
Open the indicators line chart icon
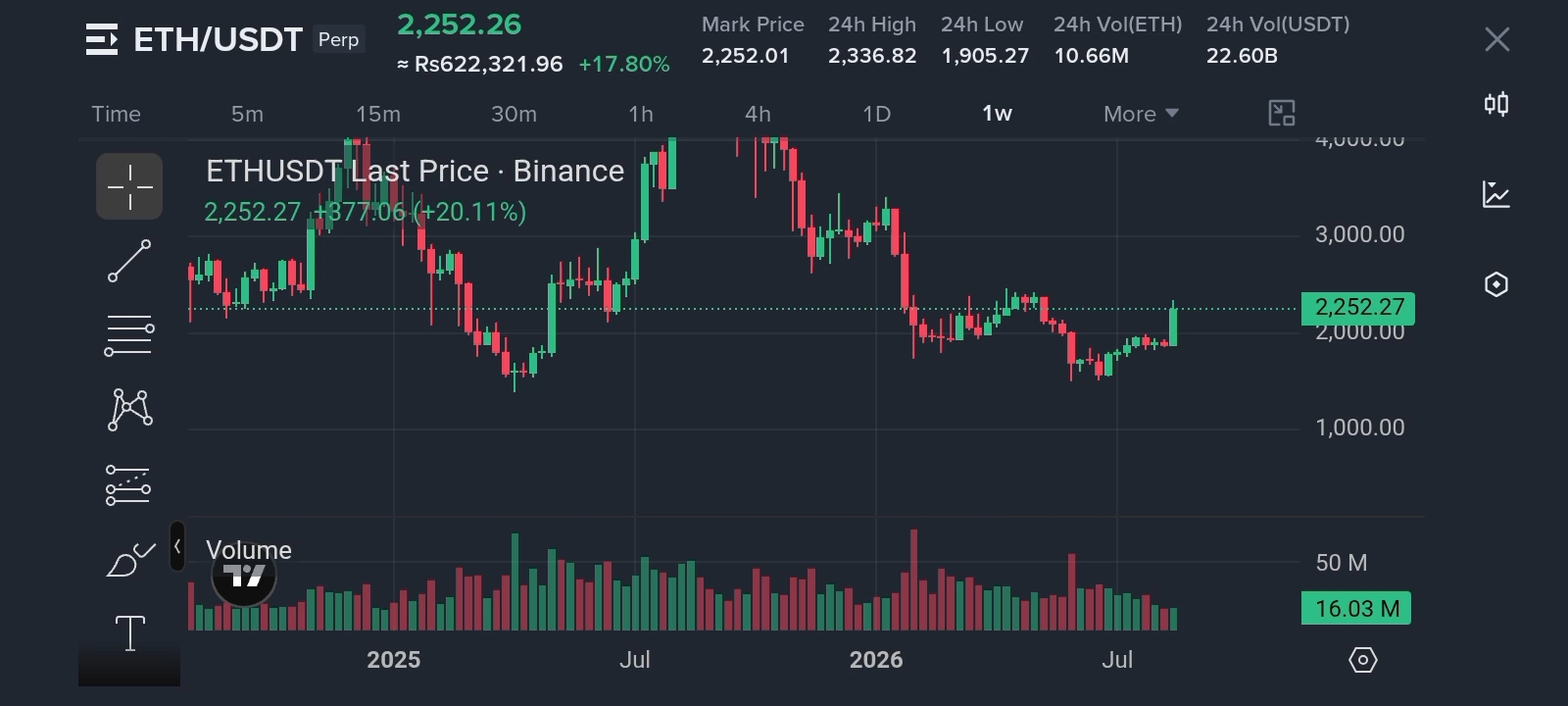tap(1496, 194)
